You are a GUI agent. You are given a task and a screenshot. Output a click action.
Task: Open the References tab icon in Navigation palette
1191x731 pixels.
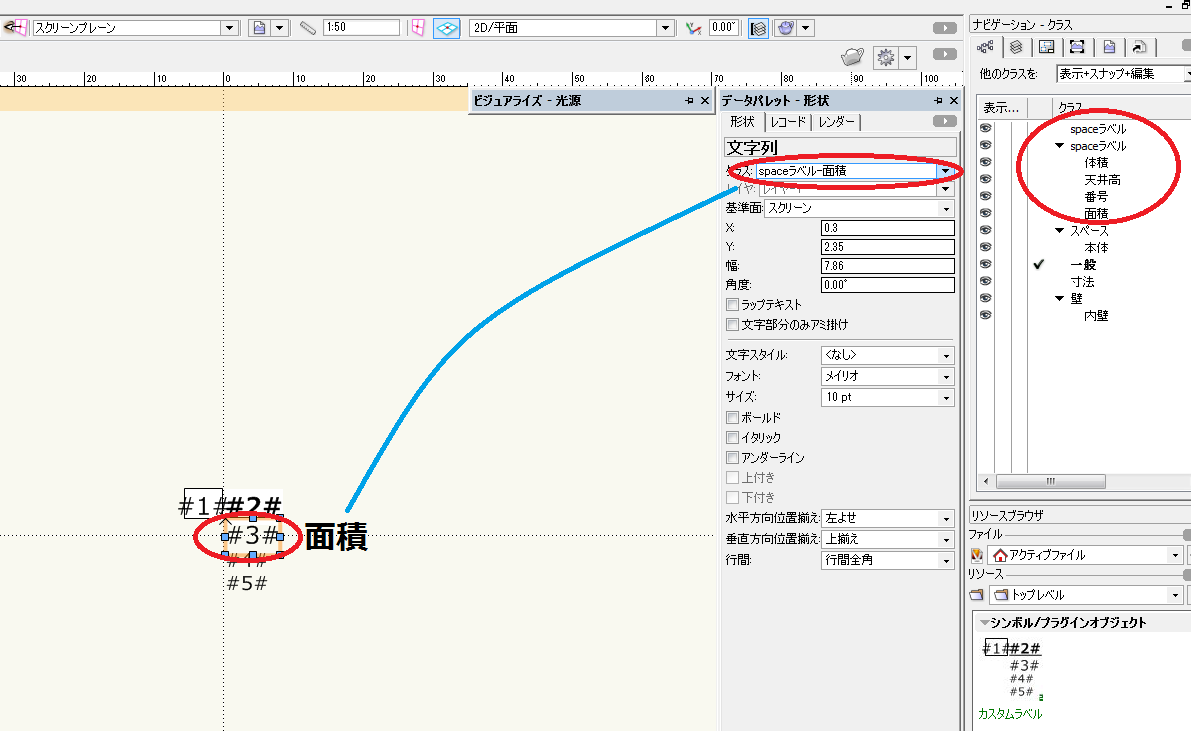[1139, 47]
